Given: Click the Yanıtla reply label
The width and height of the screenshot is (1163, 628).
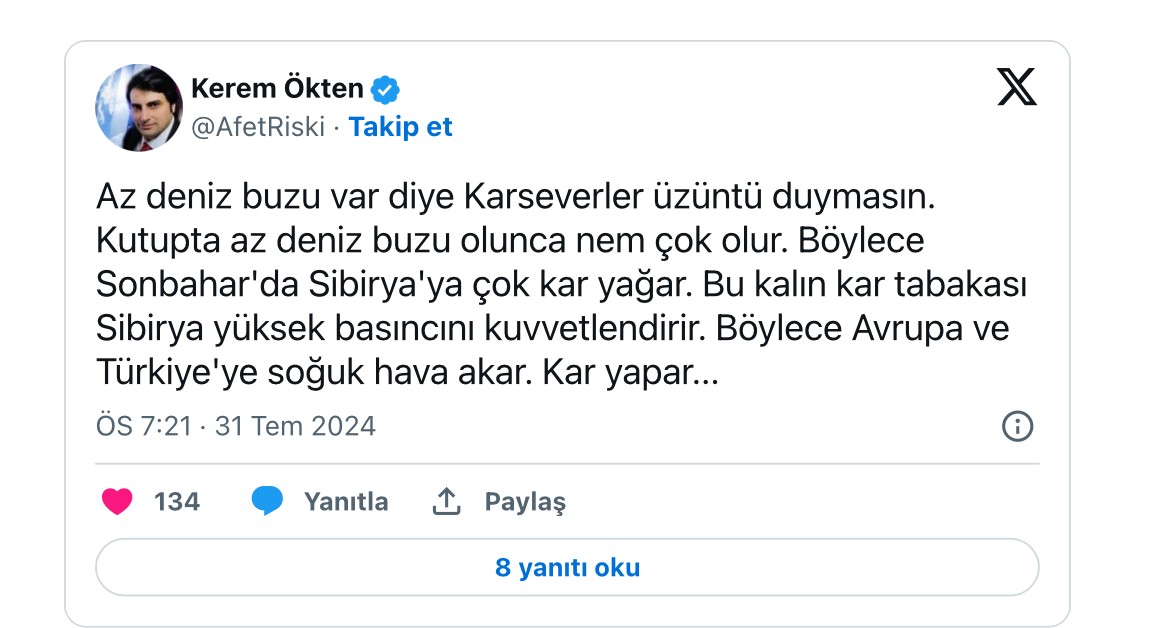Looking at the screenshot, I should pos(346,501).
